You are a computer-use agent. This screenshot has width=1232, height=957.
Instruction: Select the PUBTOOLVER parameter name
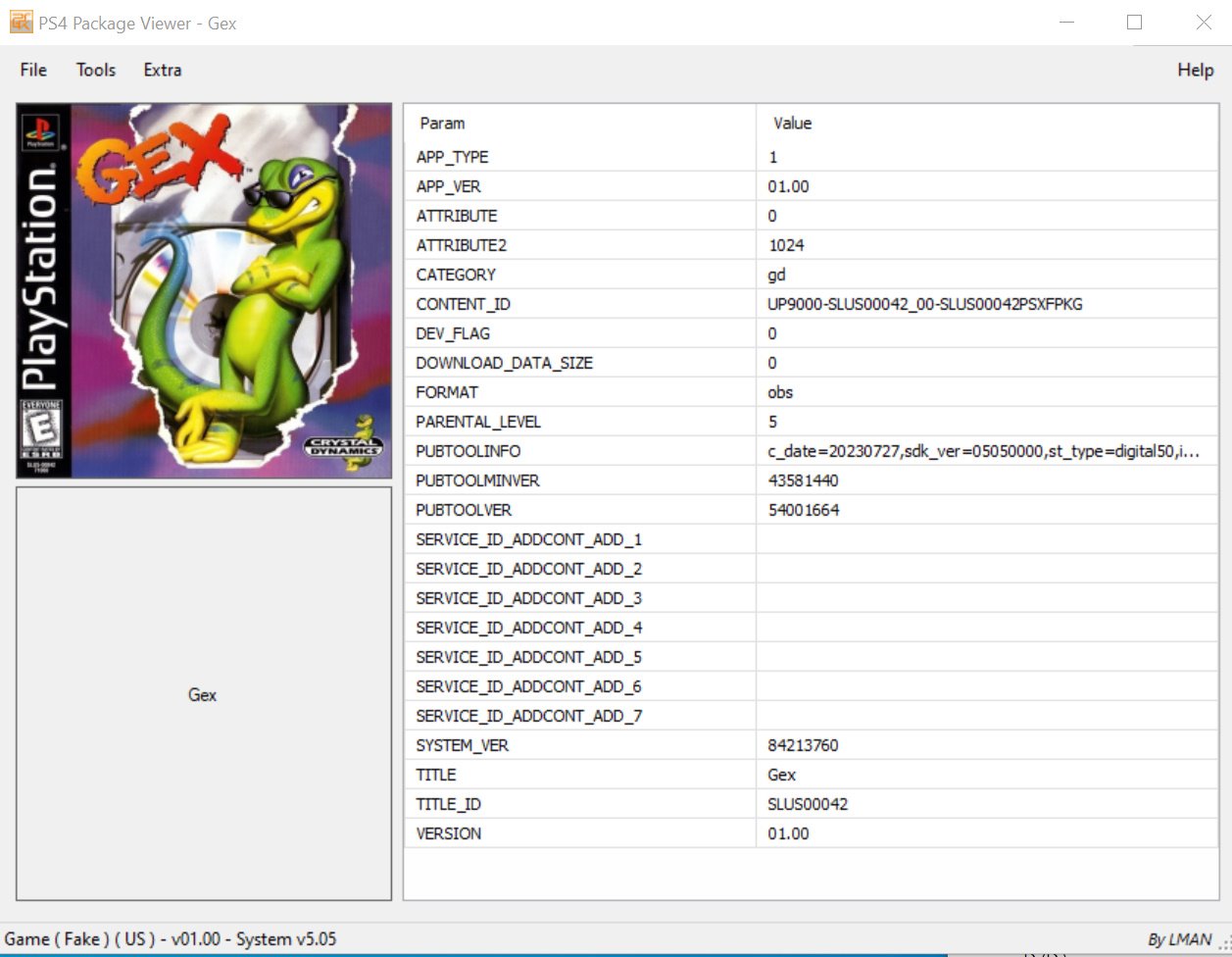464,510
